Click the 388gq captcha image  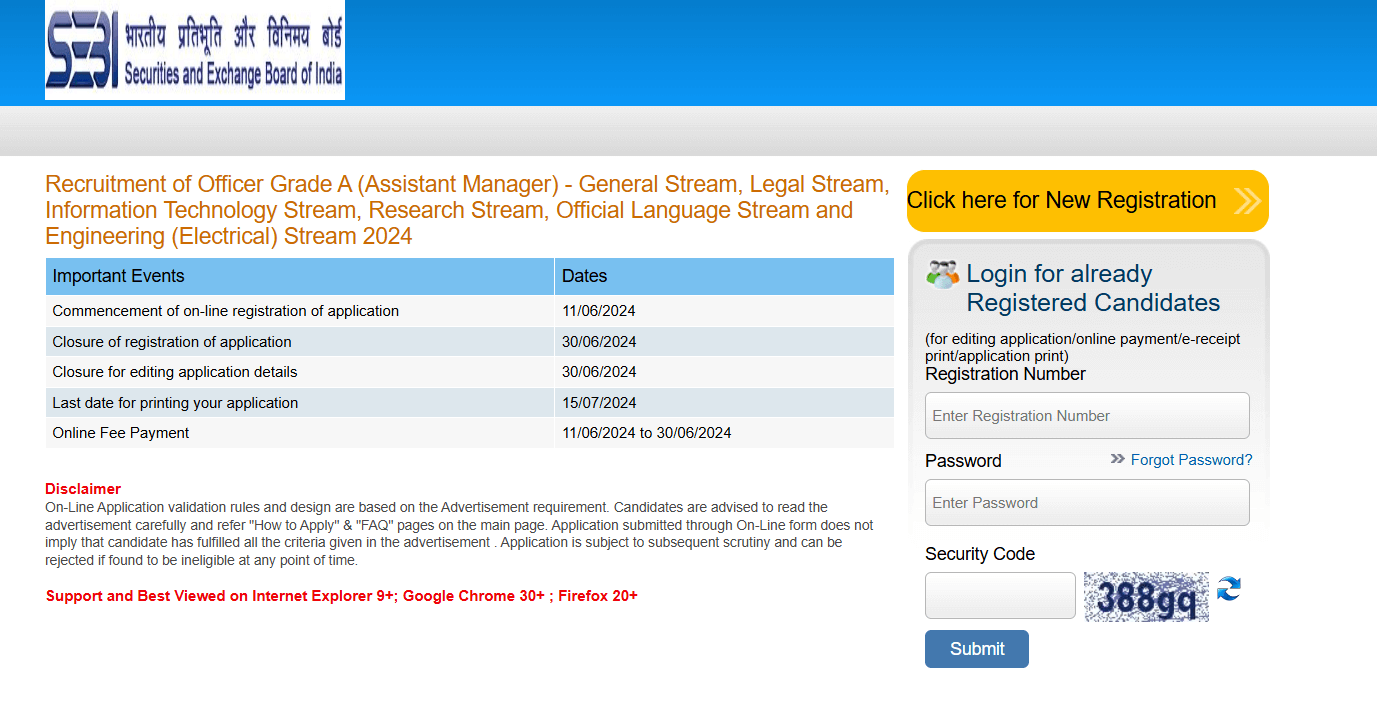click(x=1146, y=597)
